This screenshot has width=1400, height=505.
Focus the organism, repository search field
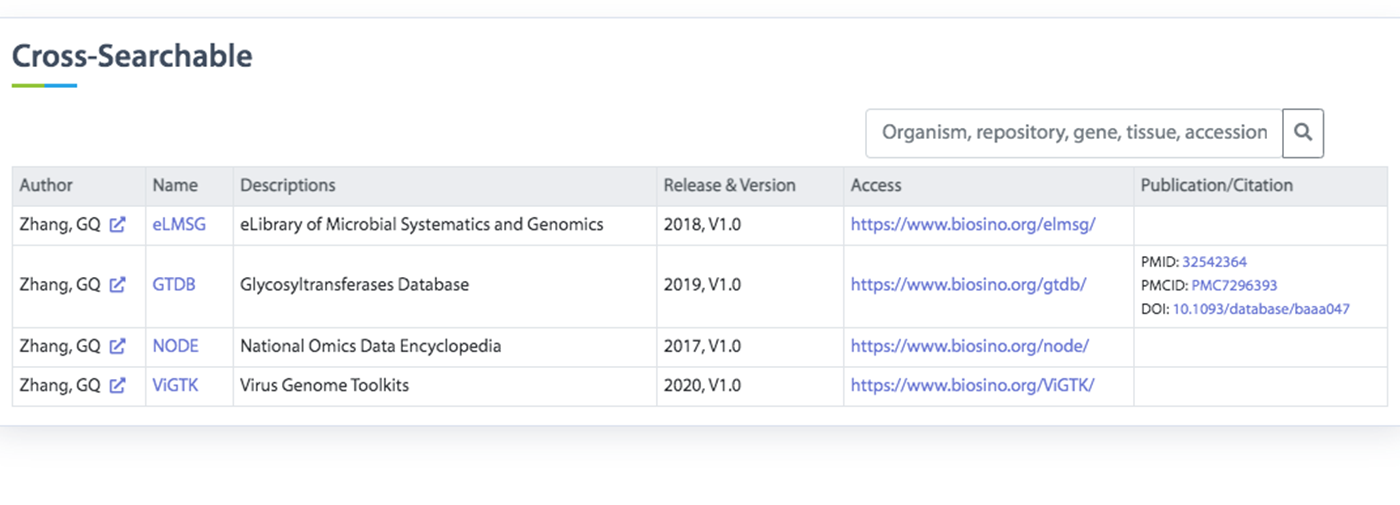(1074, 133)
